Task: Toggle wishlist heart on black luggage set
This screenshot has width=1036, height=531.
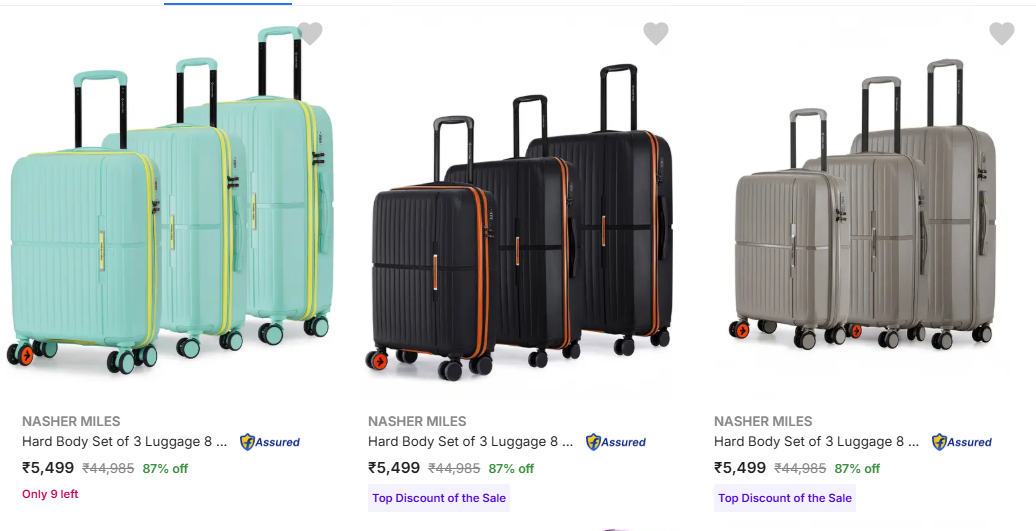Action: coord(655,34)
